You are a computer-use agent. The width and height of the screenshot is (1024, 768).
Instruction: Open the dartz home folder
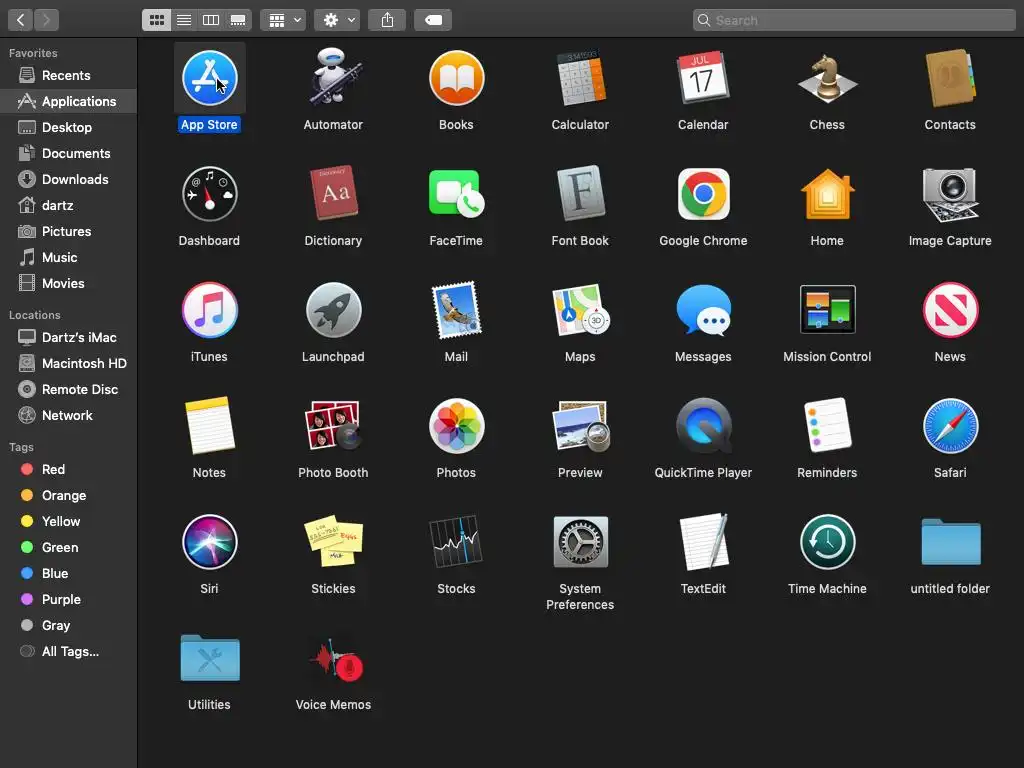[69, 205]
